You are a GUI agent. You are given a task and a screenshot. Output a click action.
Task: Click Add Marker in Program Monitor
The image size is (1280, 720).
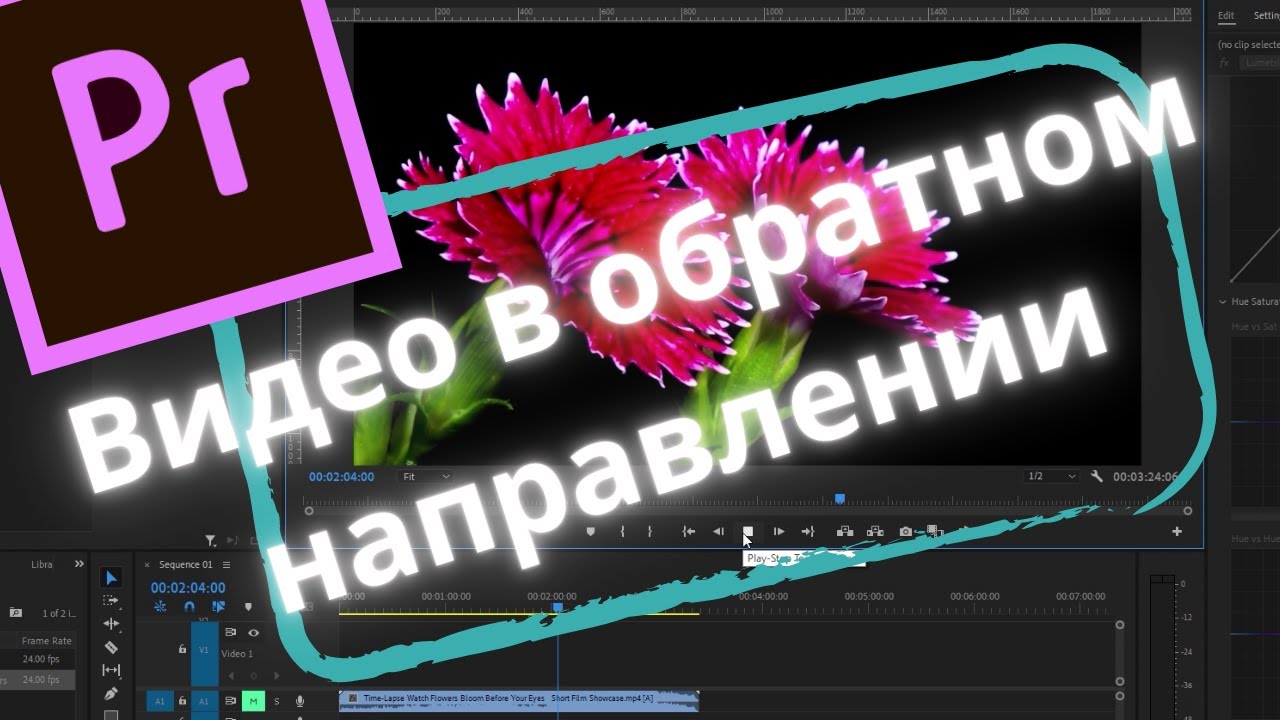tap(590, 532)
